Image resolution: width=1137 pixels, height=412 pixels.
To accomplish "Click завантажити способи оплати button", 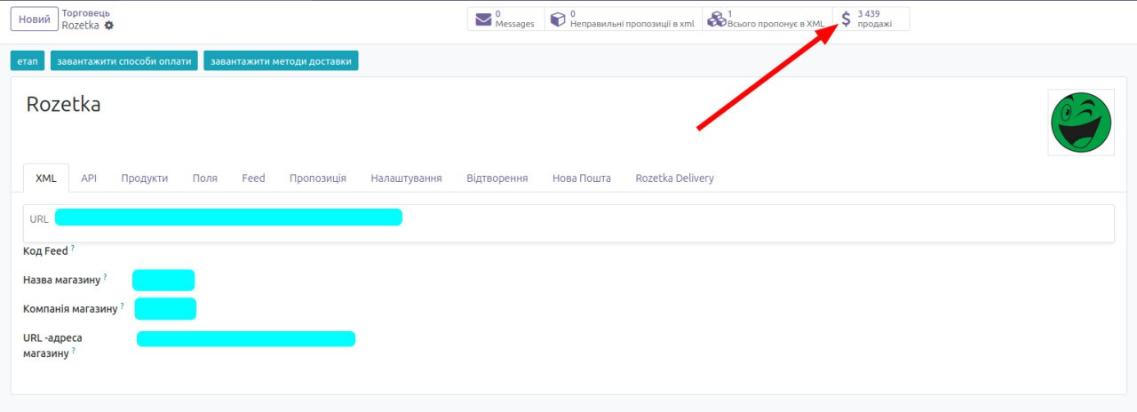I will (x=124, y=62).
